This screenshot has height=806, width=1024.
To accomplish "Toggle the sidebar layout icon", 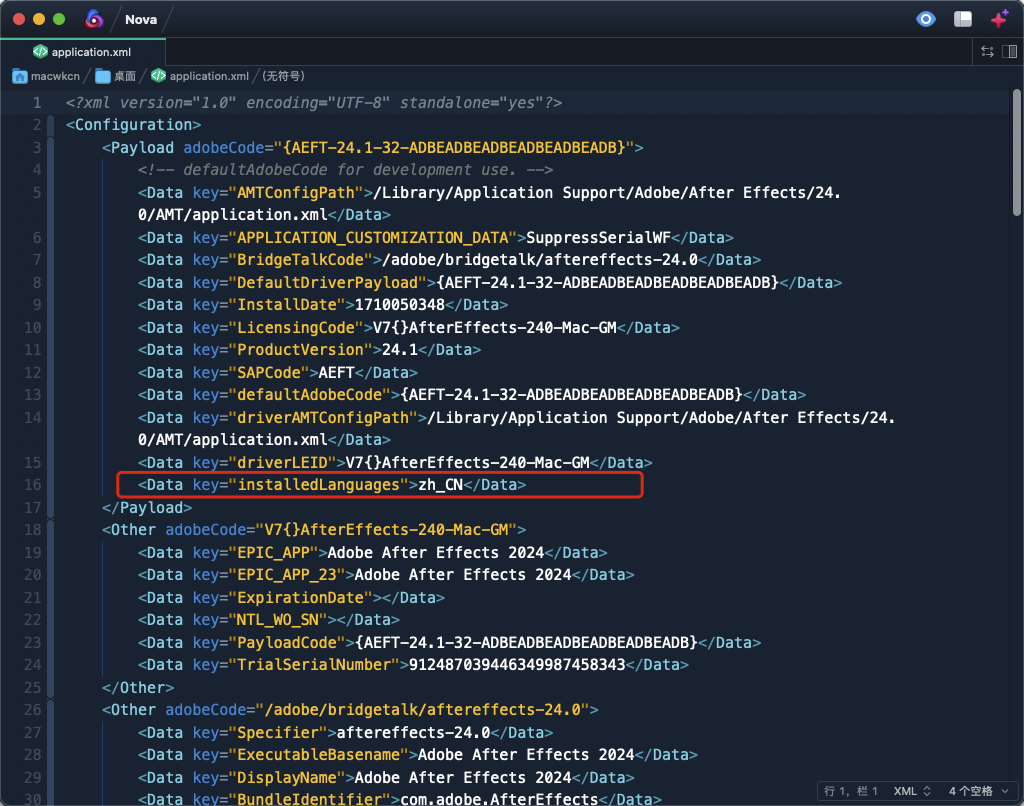I will (x=963, y=19).
